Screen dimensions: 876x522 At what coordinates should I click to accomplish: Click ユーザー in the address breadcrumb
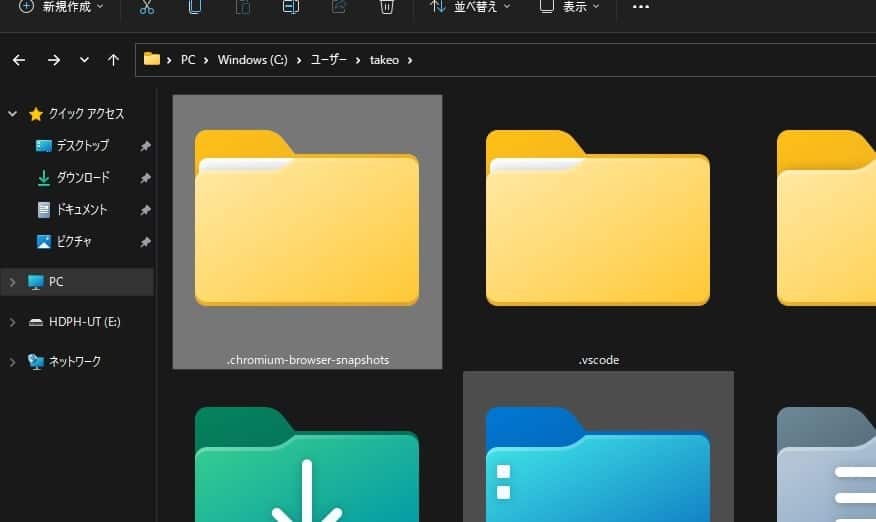click(x=328, y=60)
